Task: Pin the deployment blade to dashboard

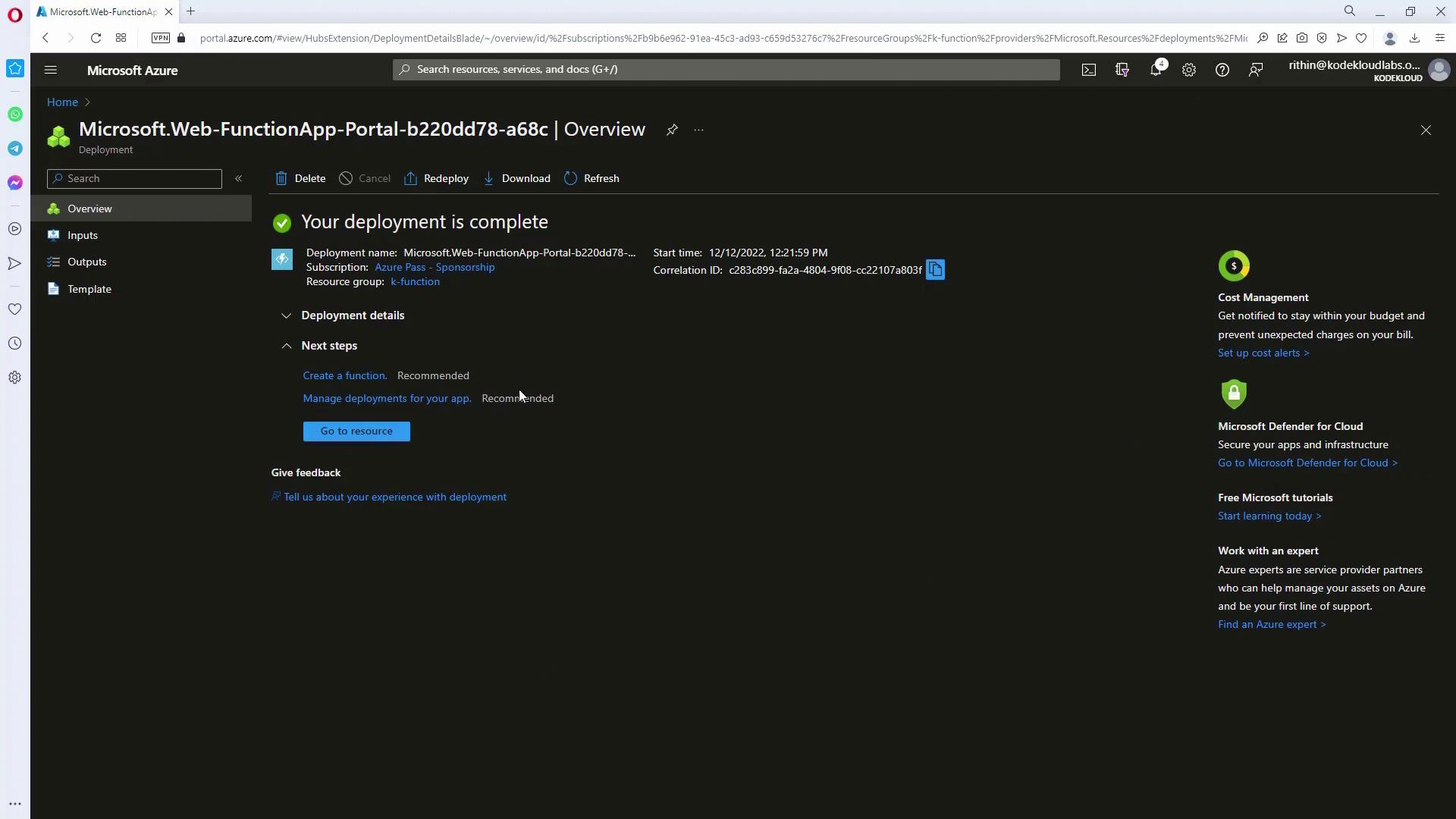Action: pos(672,130)
